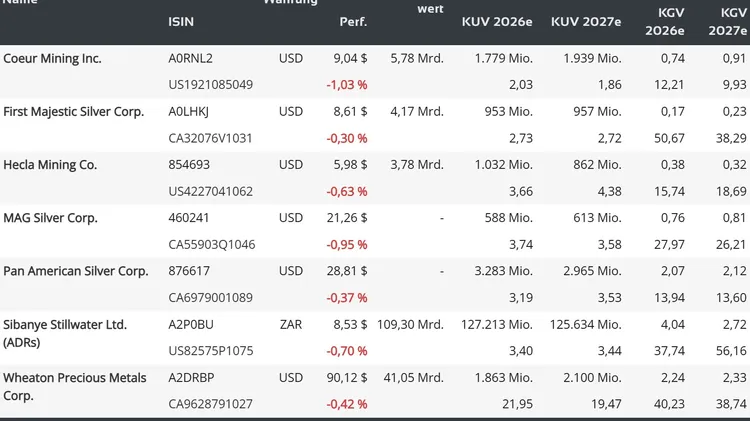Screen dimensions: 750x421
Task: Click KGV value 56,16
Action: (731, 351)
